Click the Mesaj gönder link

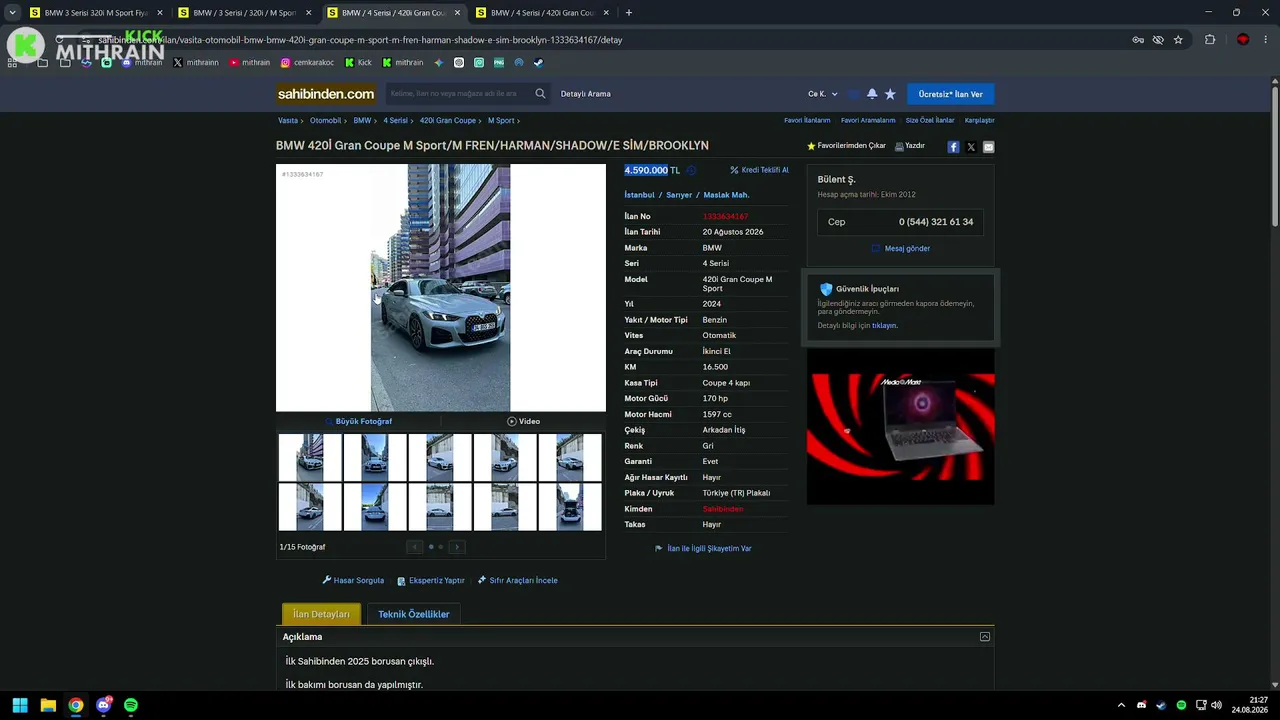(x=901, y=248)
